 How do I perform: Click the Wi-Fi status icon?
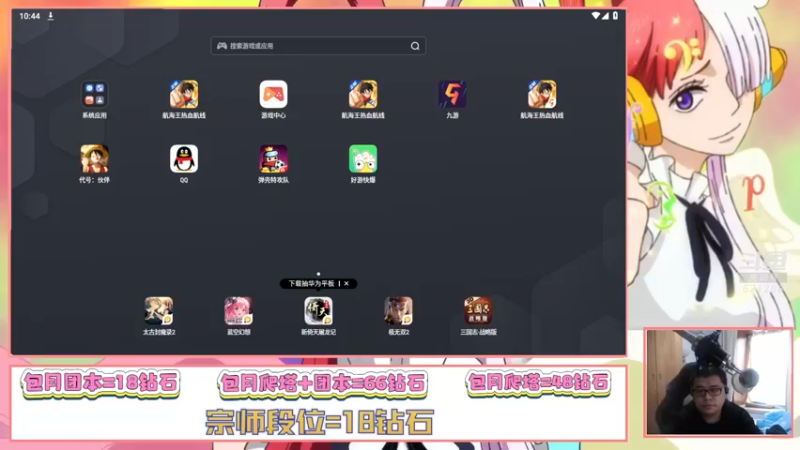(595, 16)
